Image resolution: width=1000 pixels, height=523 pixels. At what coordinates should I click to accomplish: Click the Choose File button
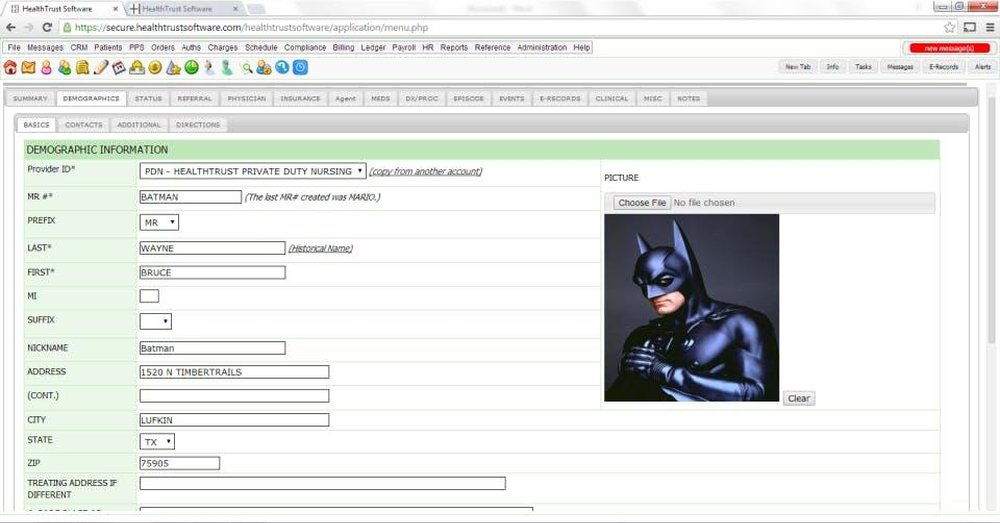point(642,203)
